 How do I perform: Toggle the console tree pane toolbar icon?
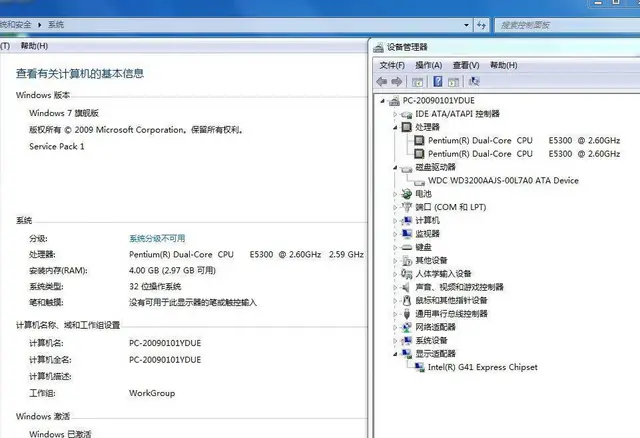pyautogui.click(x=417, y=82)
